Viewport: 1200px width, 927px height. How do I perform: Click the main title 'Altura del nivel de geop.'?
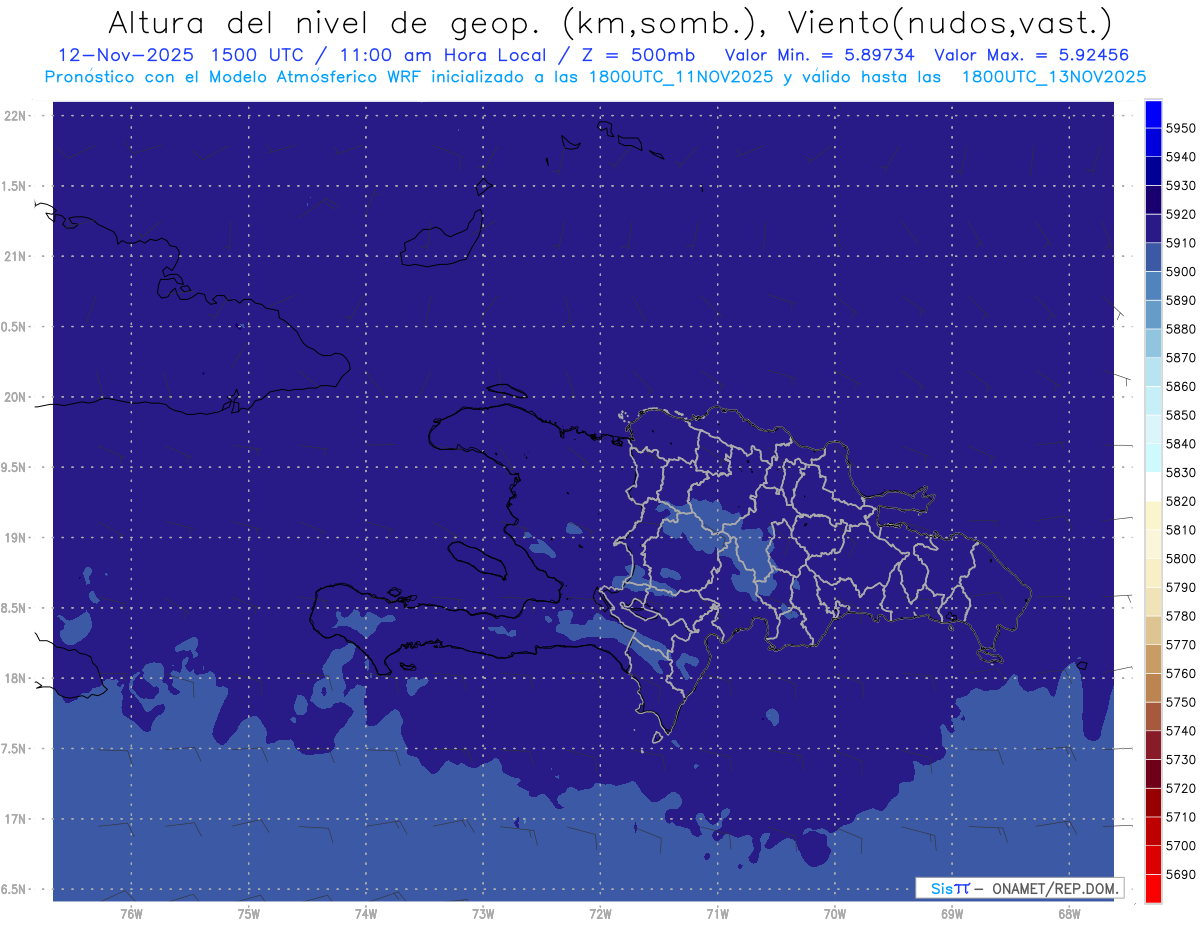[328, 21]
